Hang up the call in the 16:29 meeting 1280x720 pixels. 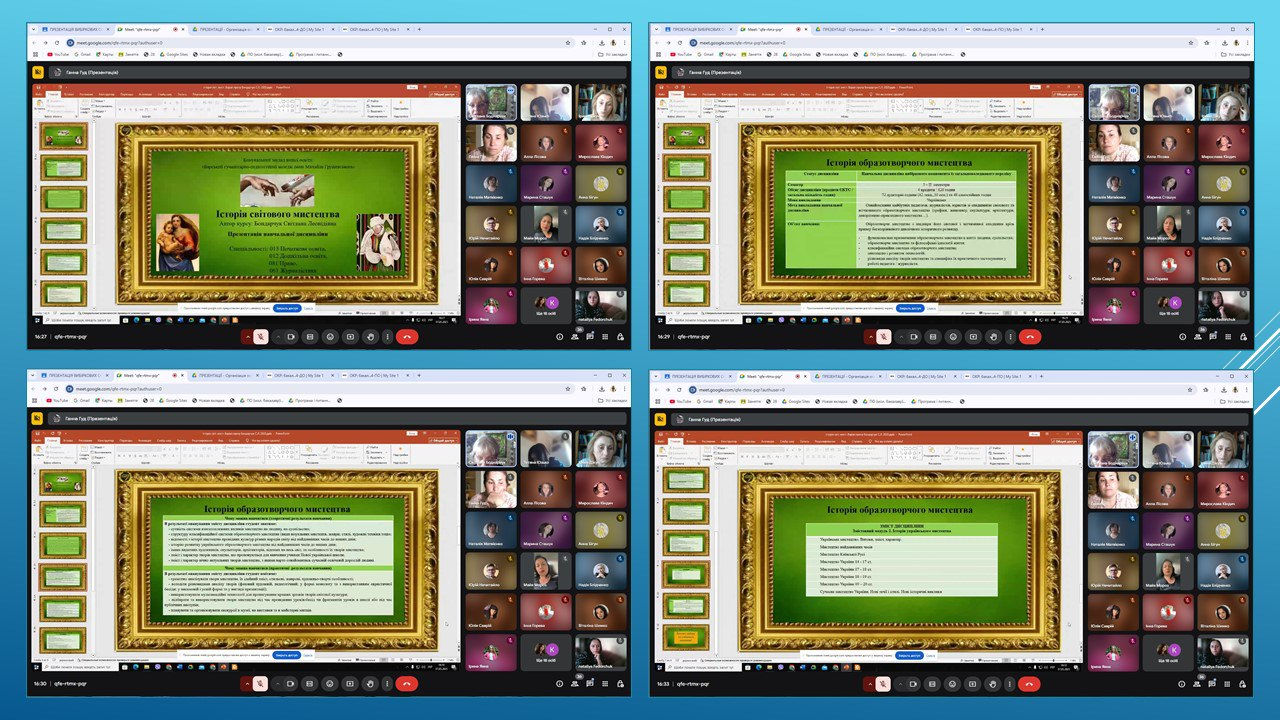1029,337
